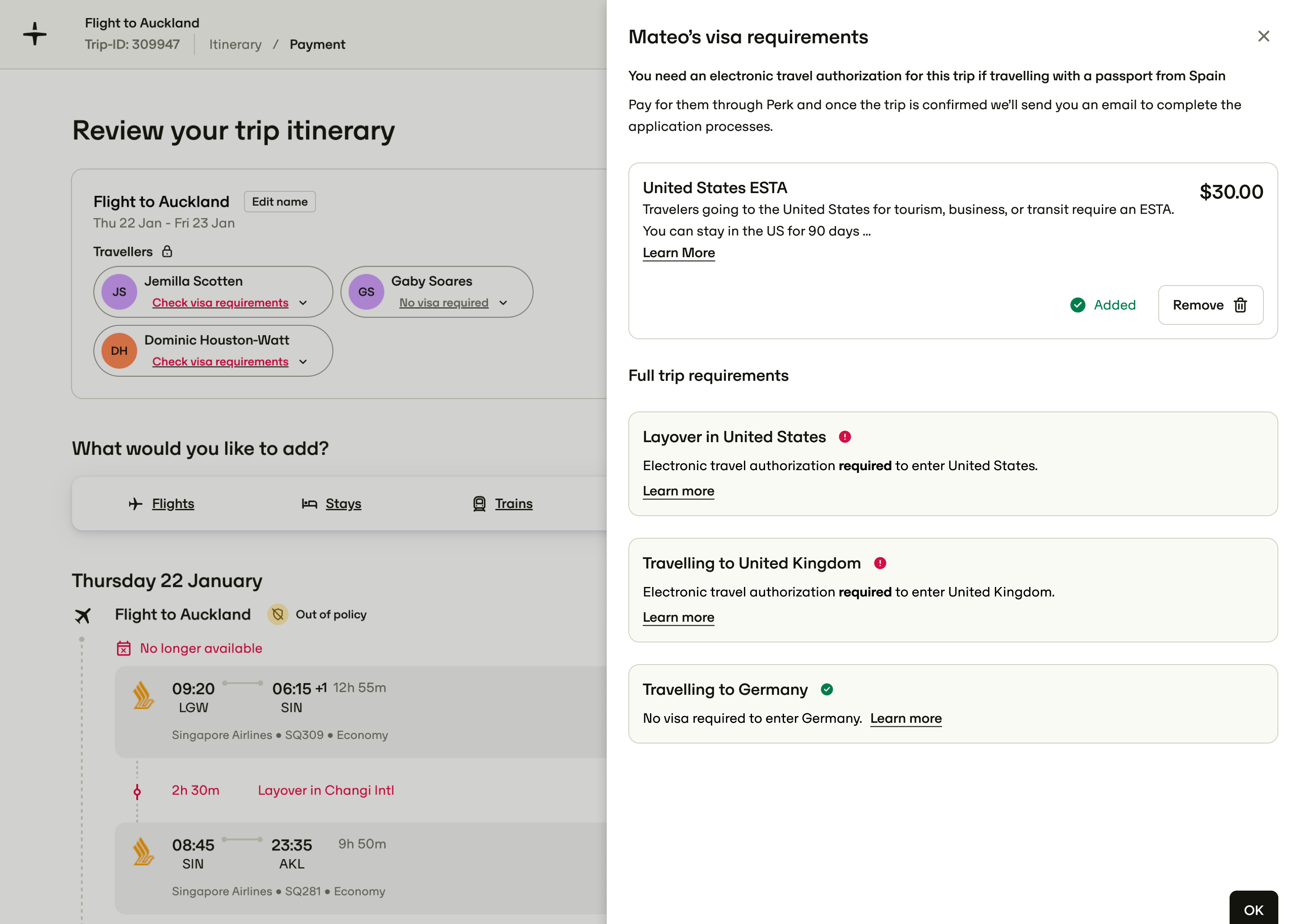Click the green Added checkmark for ESTA

click(x=1077, y=305)
